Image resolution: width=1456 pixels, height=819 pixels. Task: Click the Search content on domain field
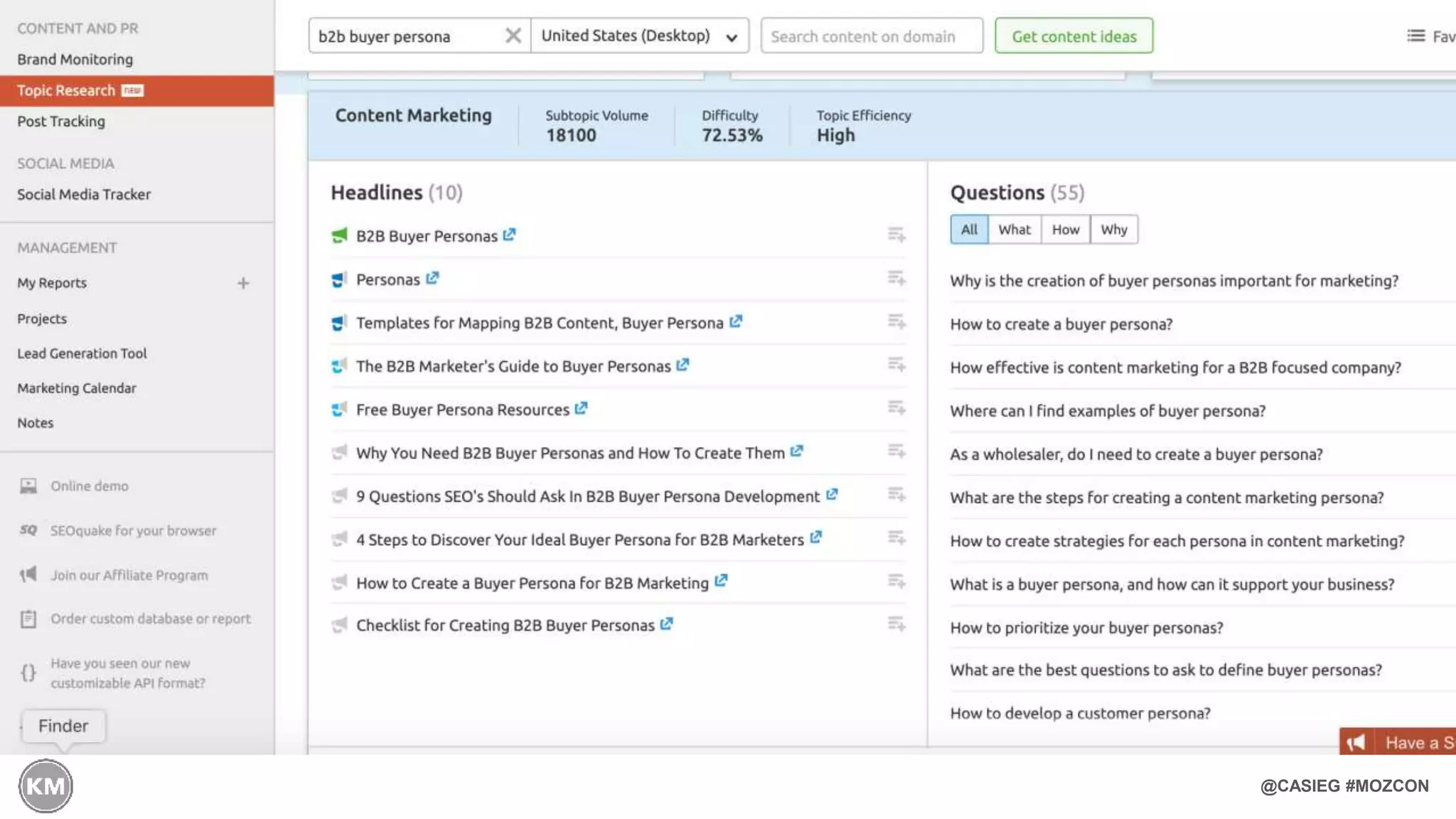pyautogui.click(x=871, y=36)
